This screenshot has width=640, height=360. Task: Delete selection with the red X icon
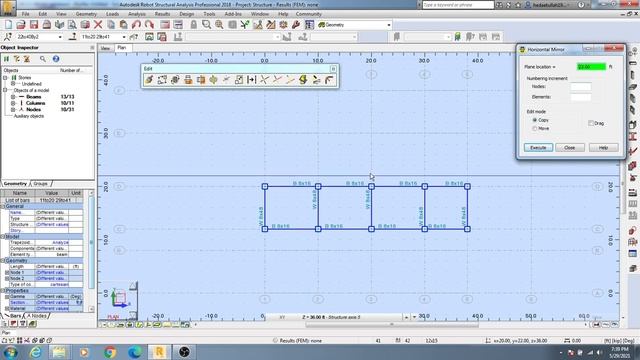point(98,25)
